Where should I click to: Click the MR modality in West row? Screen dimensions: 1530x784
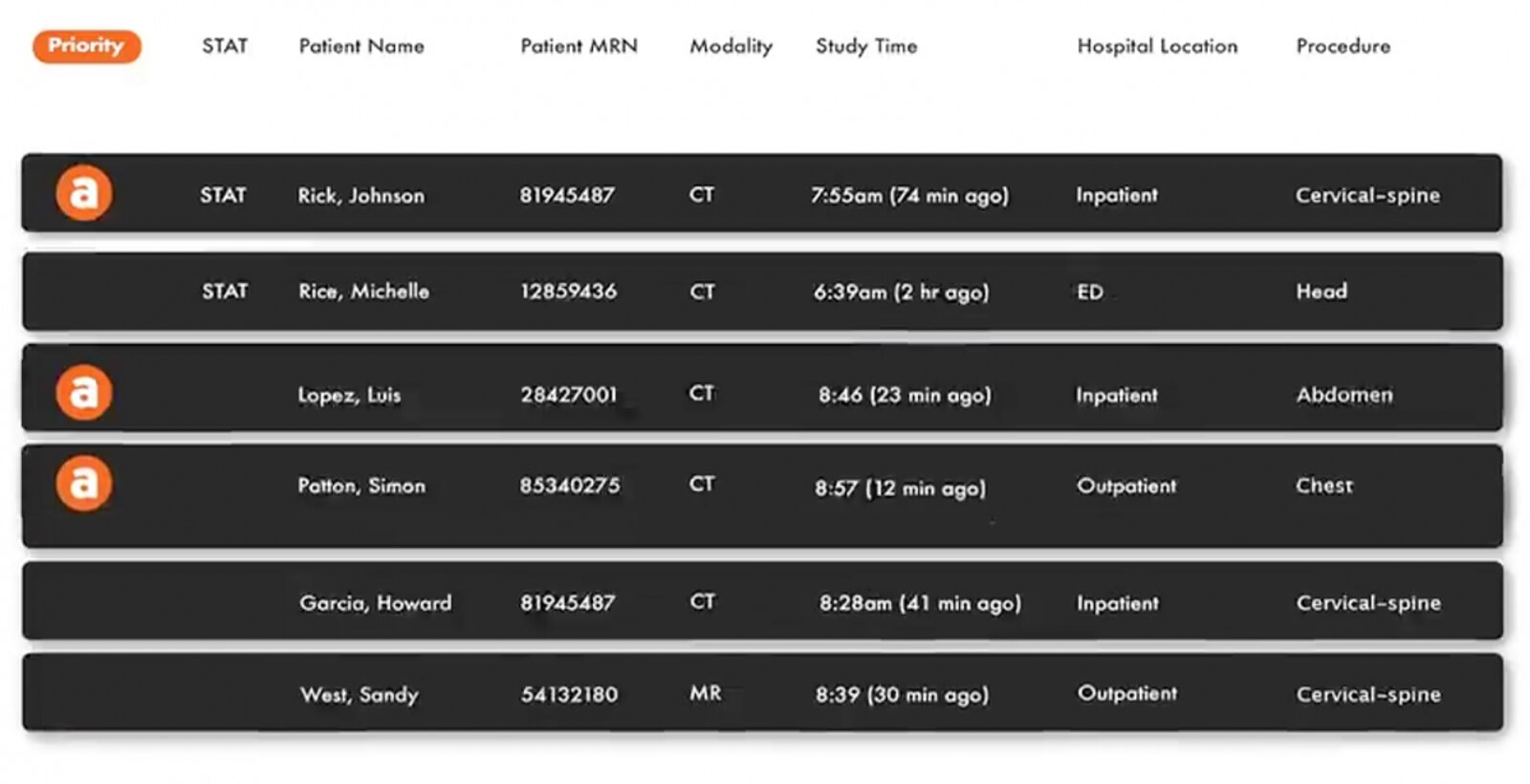(705, 693)
